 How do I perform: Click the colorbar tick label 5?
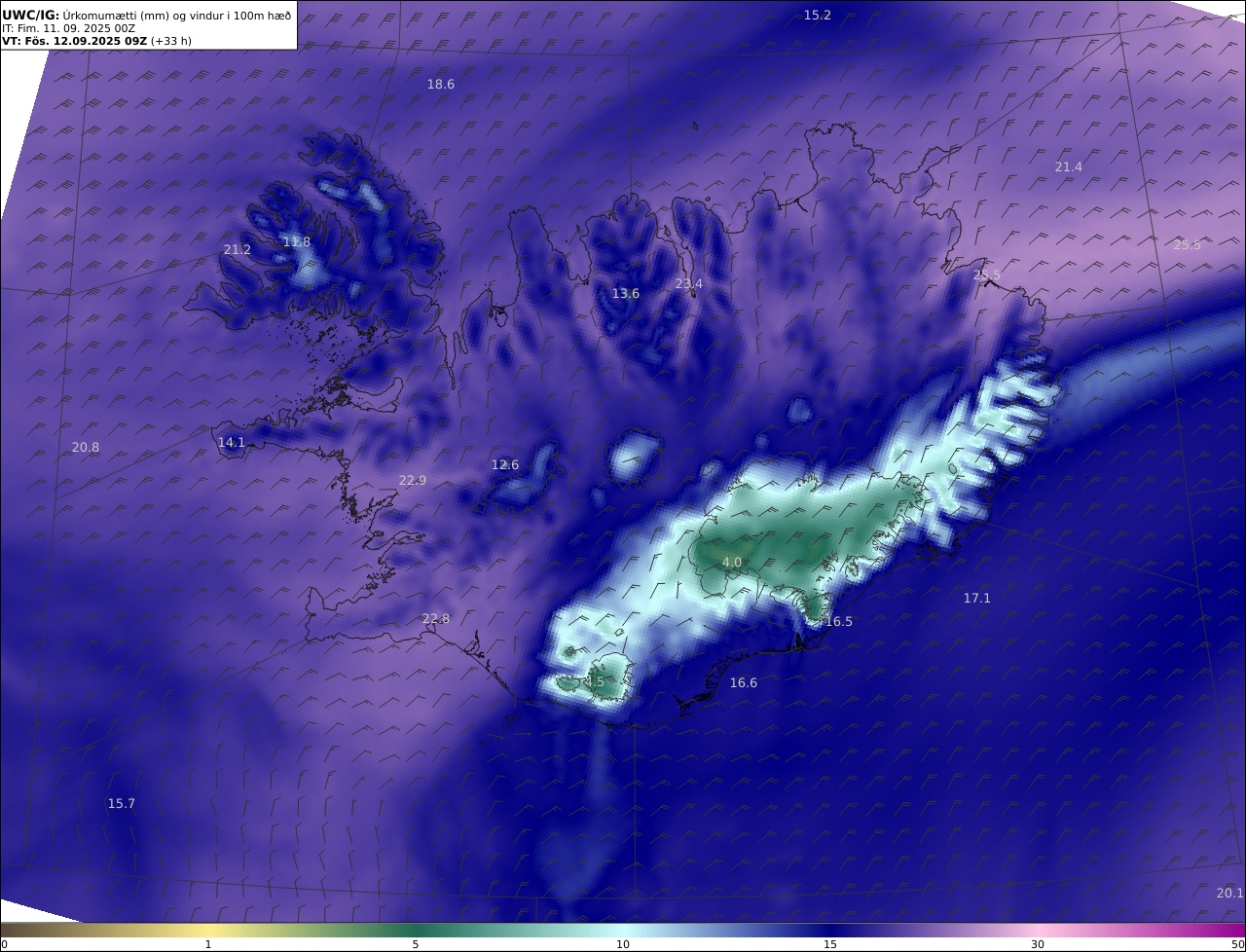point(416,944)
